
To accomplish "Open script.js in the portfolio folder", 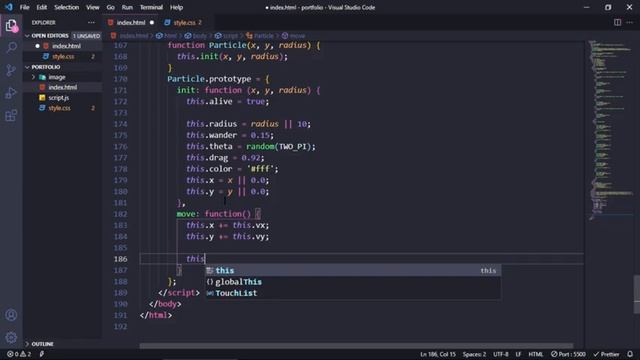I will click(x=58, y=98).
